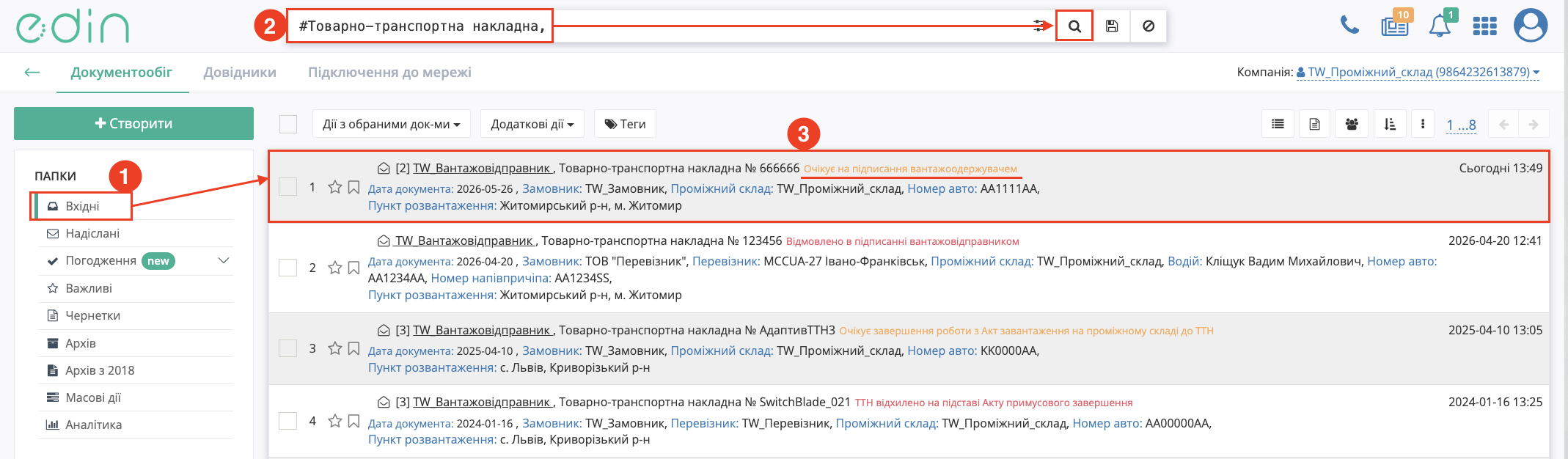Click the search input field
Screen dimensions: 1568x459
[x=660, y=26]
